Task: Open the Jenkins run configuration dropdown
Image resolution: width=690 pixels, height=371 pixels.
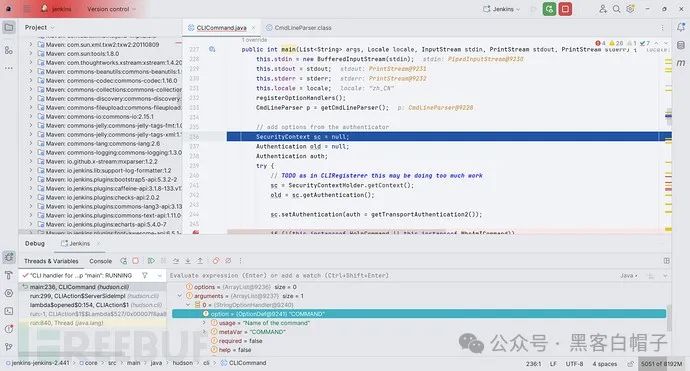Action: 501,9
